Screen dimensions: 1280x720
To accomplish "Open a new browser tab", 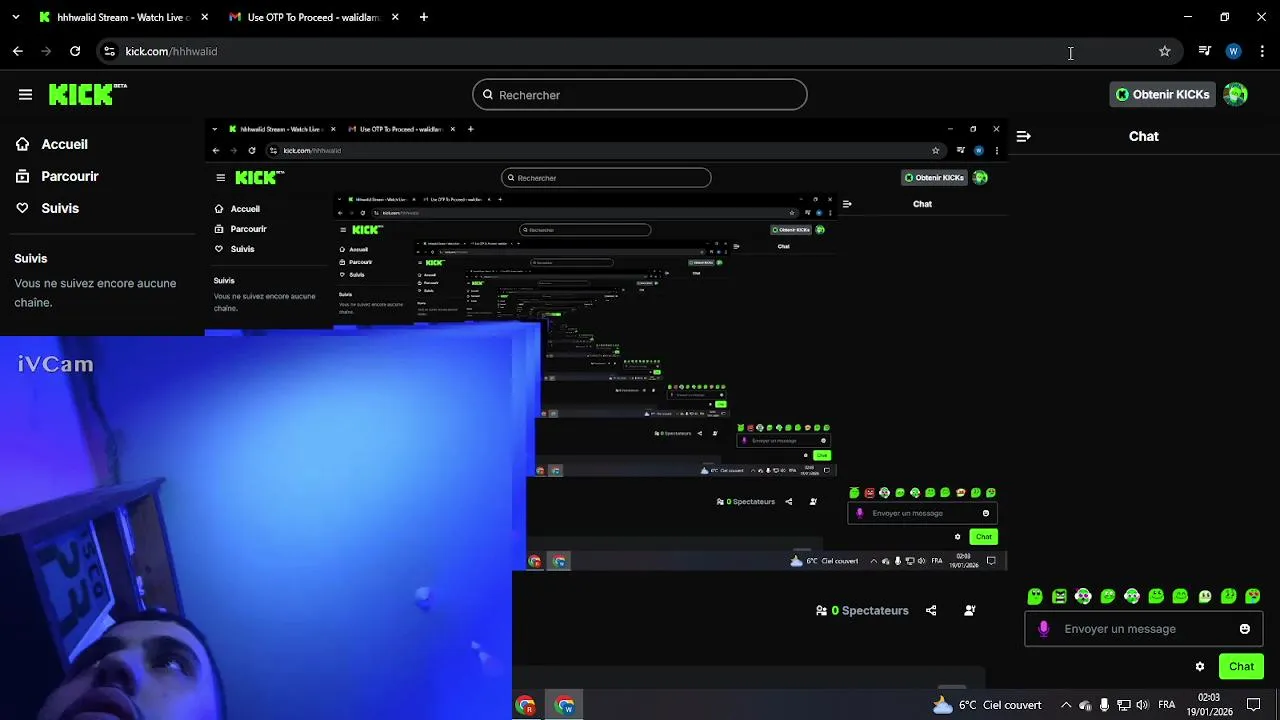I will pos(424,17).
